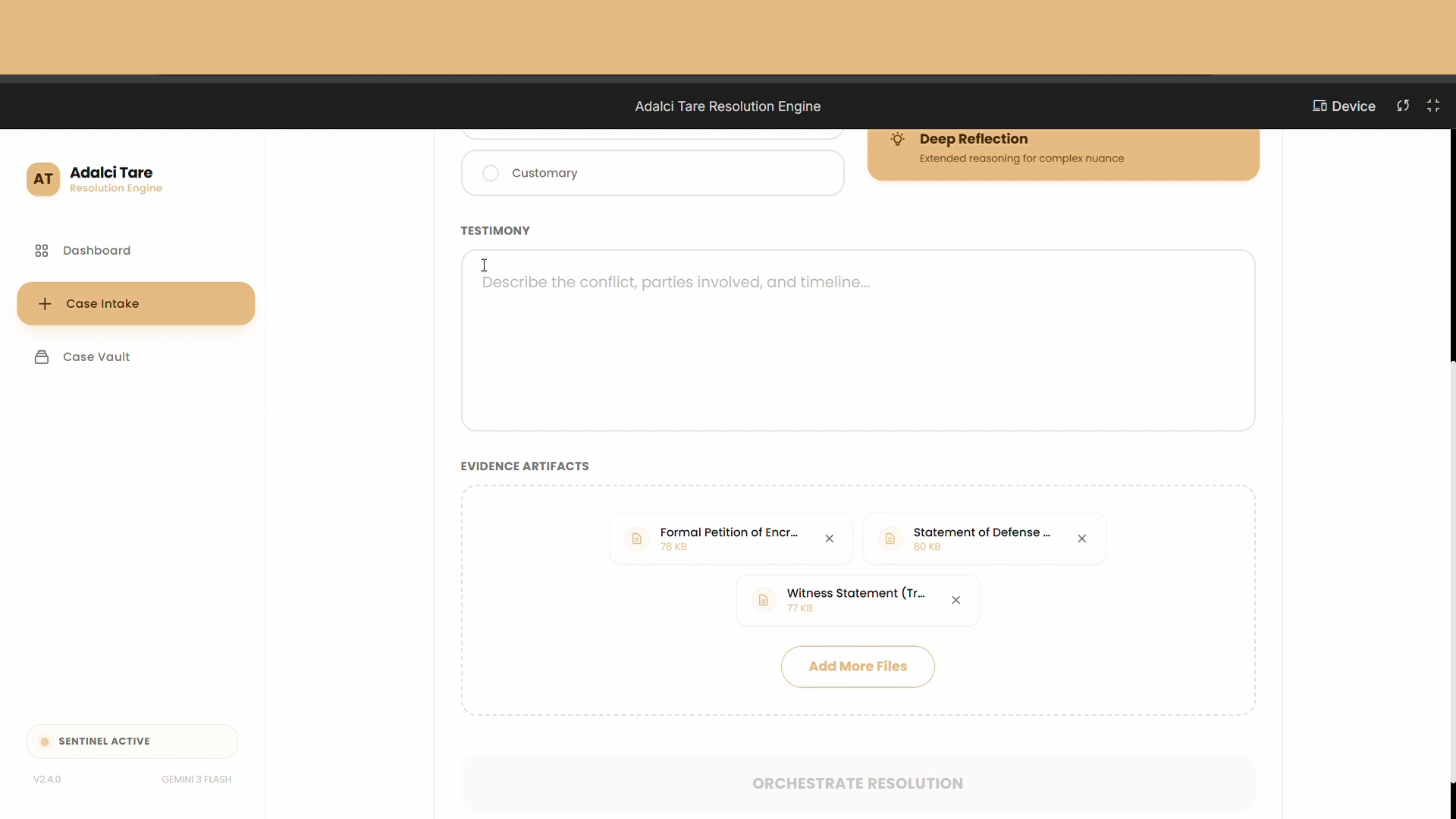The width and height of the screenshot is (1456, 819).
Task: Focus the Testimony text area
Action: (857, 340)
